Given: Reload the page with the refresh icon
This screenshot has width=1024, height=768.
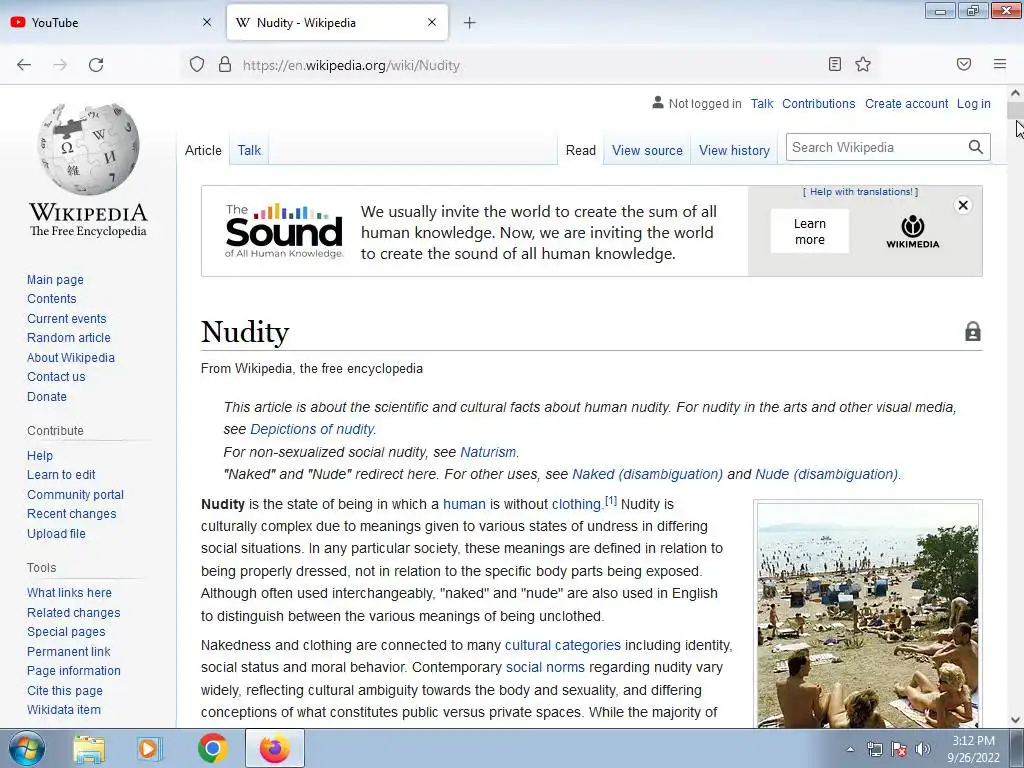Looking at the screenshot, I should tap(96, 65).
